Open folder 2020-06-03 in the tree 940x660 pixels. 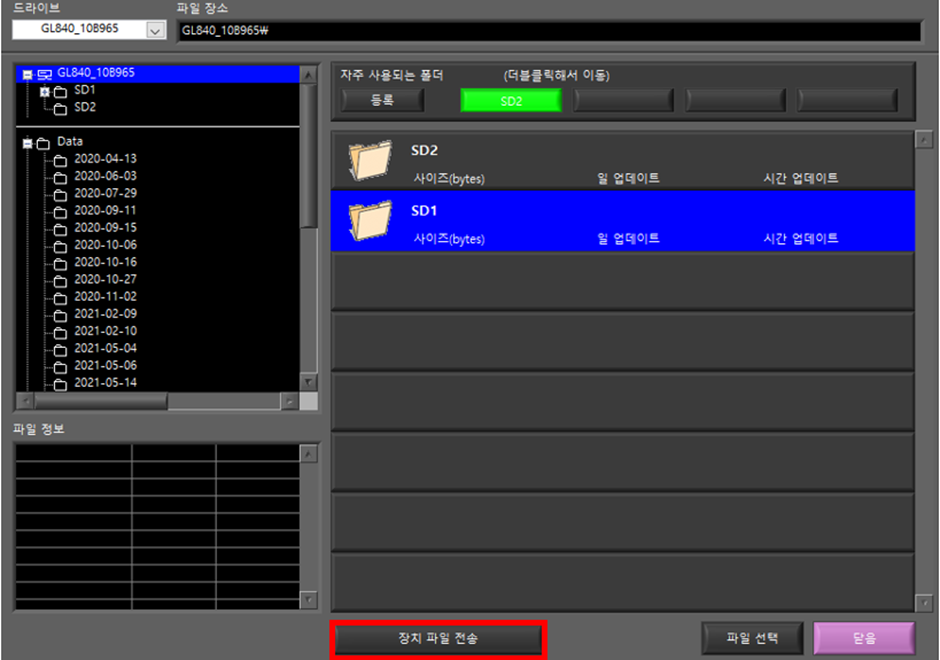105,176
